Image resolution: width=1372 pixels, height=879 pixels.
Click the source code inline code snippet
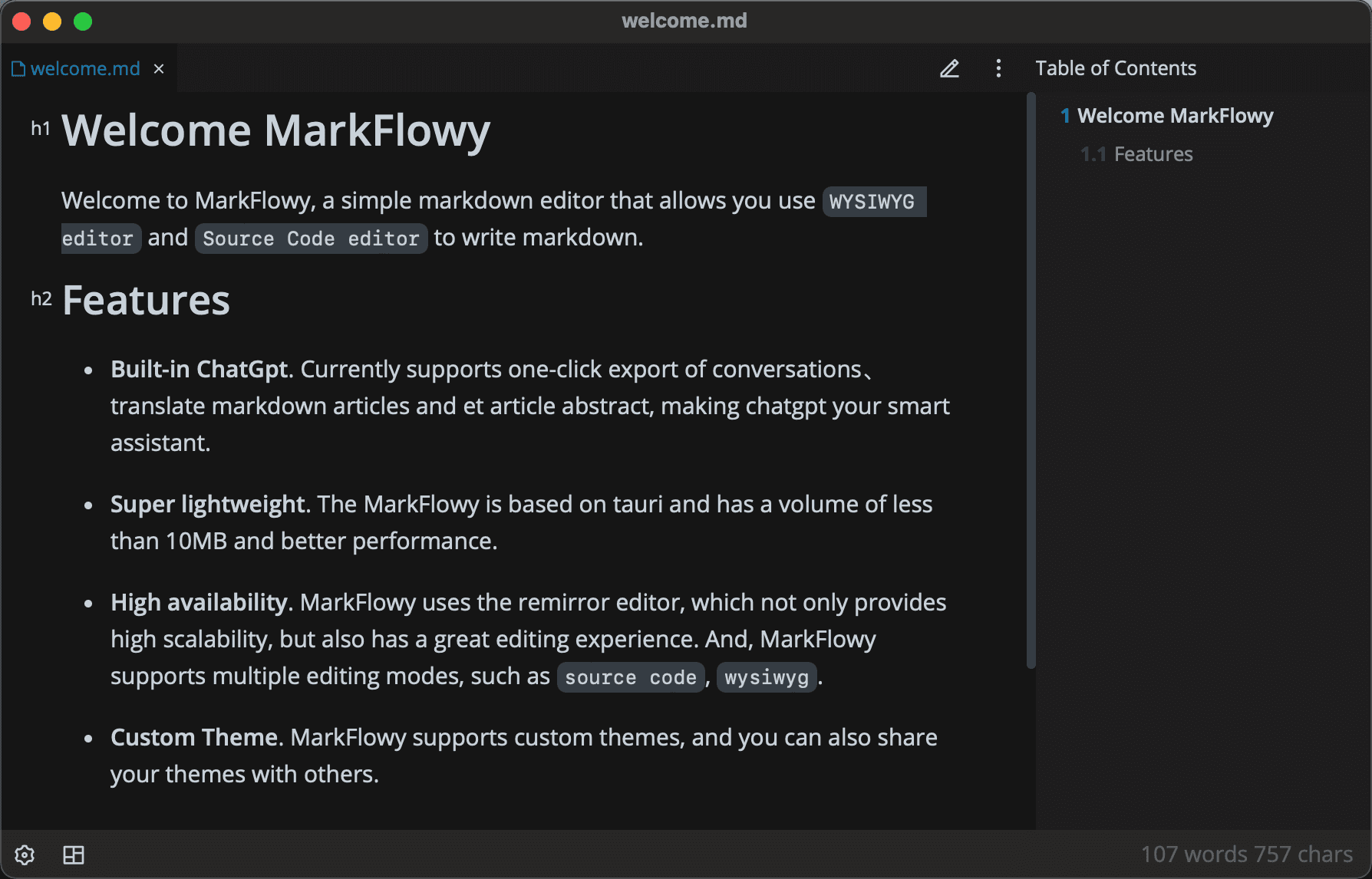pos(631,677)
